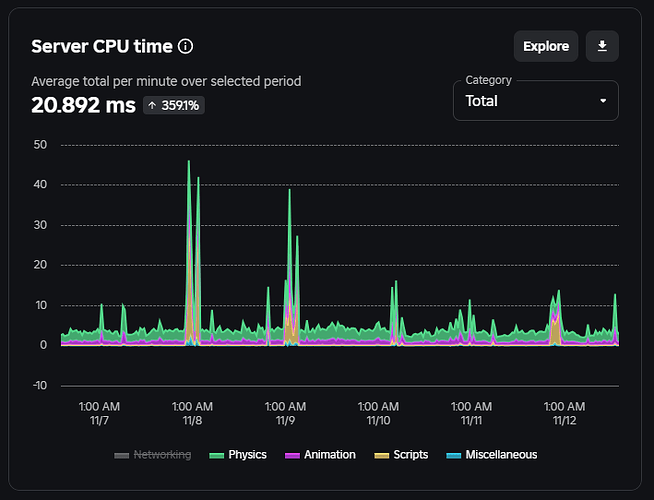Toggle Physics series in the legend
The height and width of the screenshot is (500, 654).
click(238, 455)
